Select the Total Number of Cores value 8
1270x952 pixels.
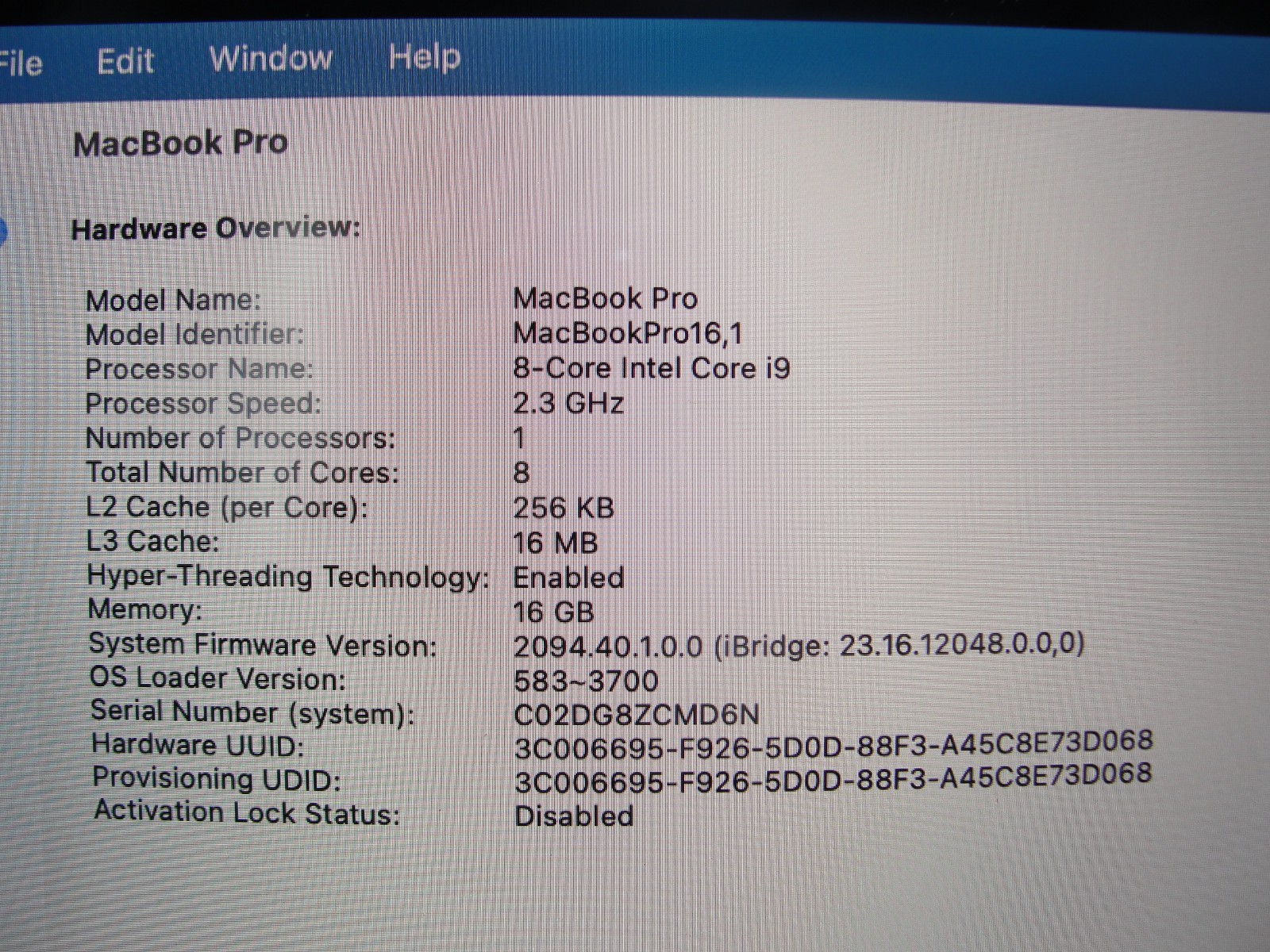(521, 473)
